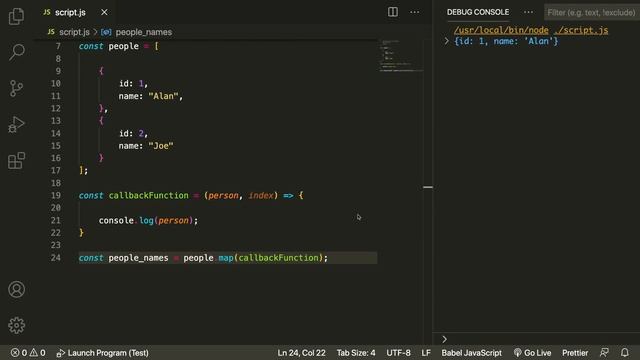Show the errors and warnings count
Image resolution: width=640 pixels, height=360 pixels.
[28, 353]
